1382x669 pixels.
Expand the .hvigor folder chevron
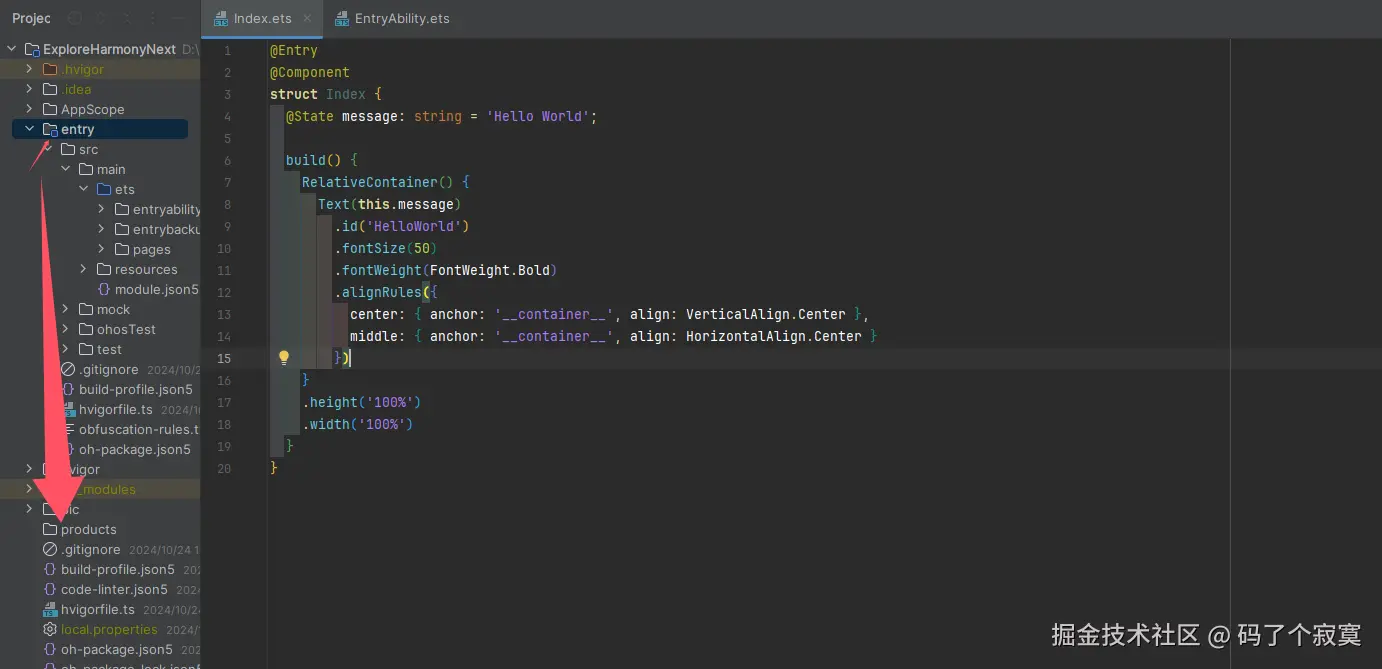point(30,69)
